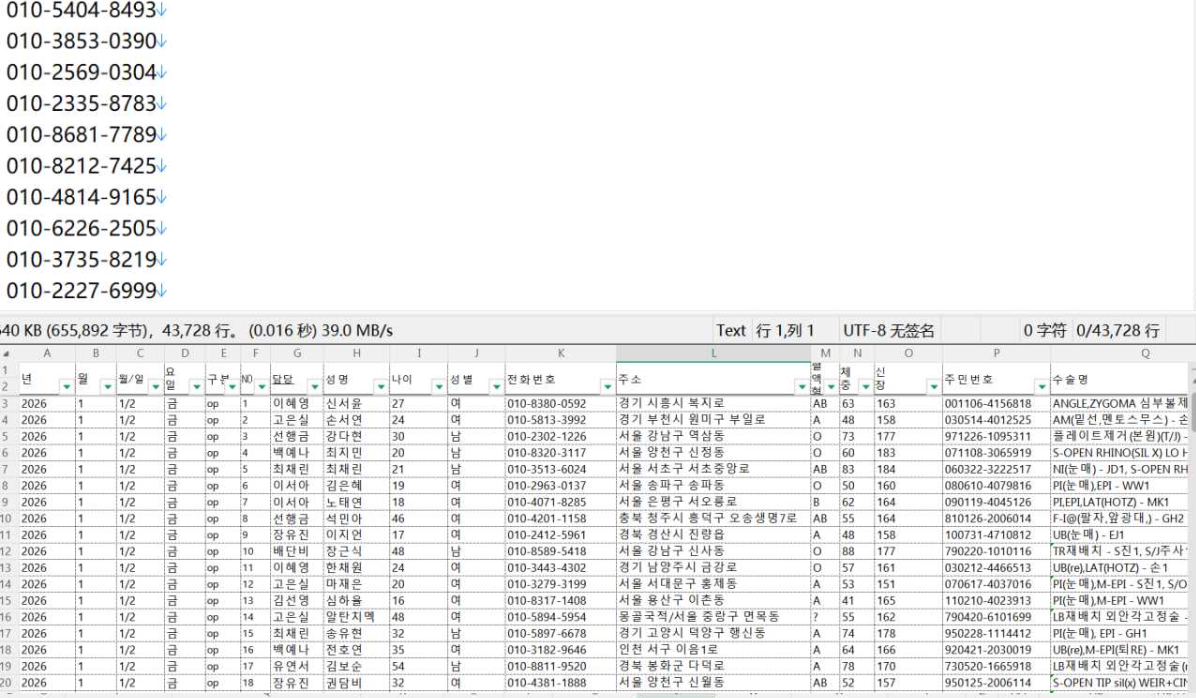Open filter dropdown for 주소 column
The height and width of the screenshot is (698, 1196).
coord(802,387)
